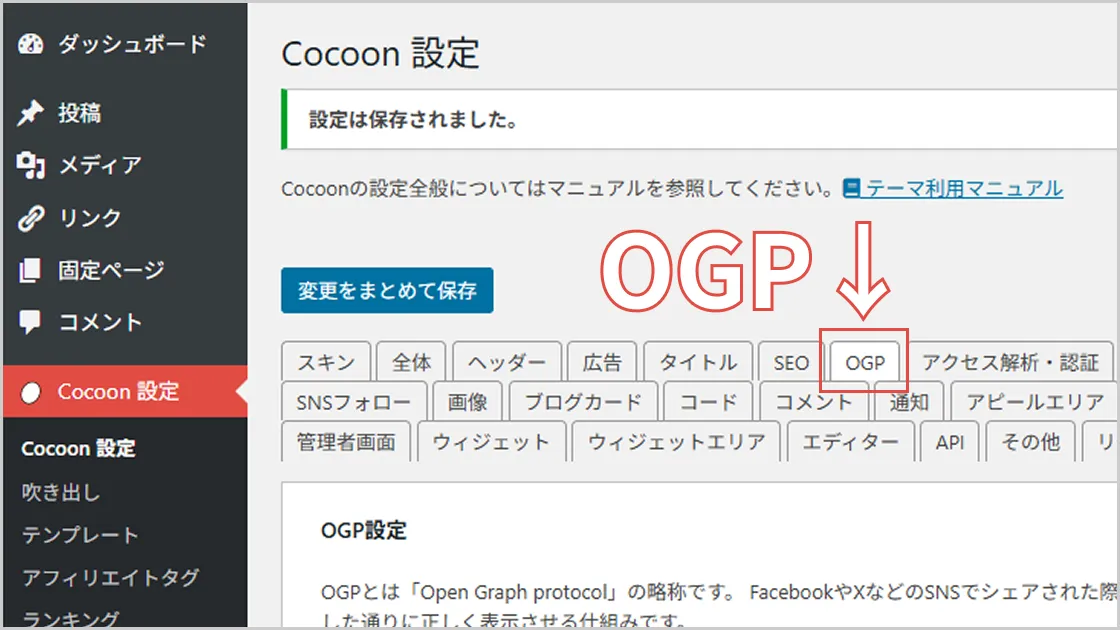
Task: Select the スキン tab
Action: (x=325, y=363)
